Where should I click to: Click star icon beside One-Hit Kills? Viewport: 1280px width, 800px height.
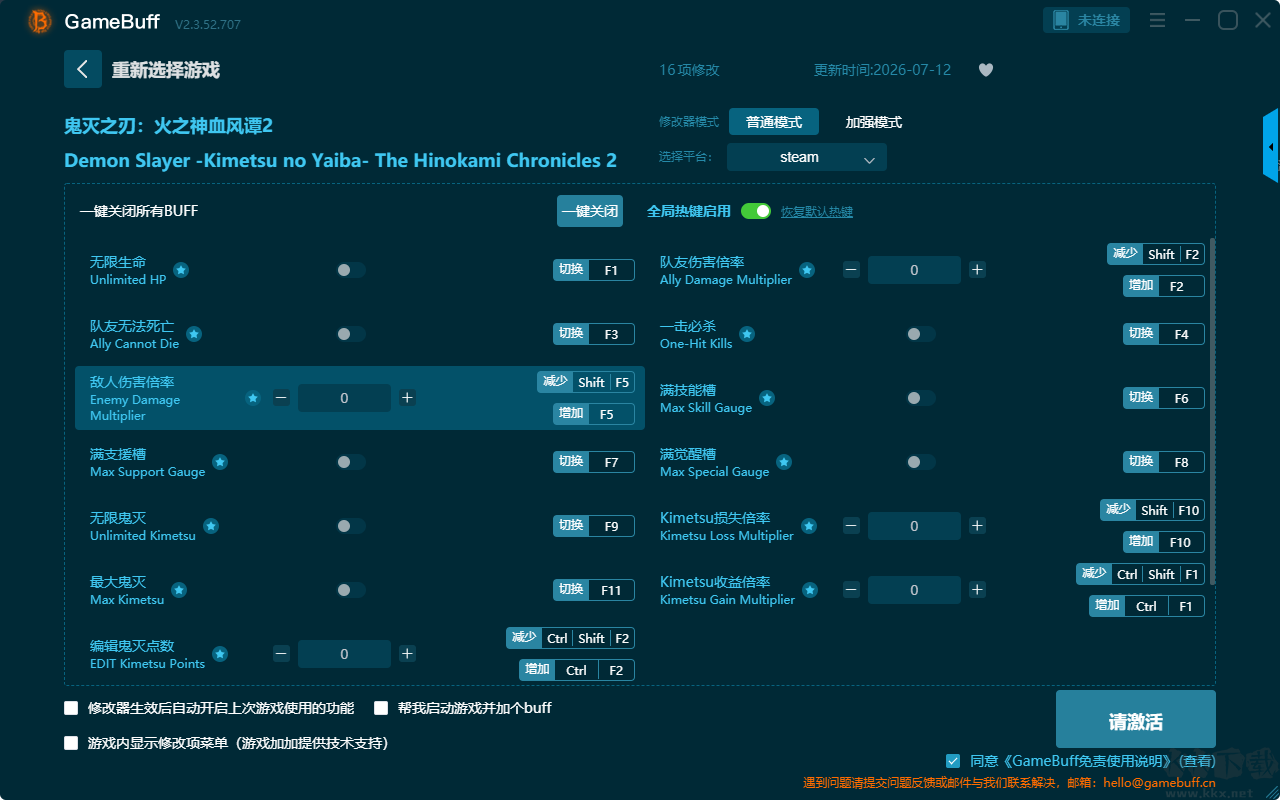[x=747, y=334]
